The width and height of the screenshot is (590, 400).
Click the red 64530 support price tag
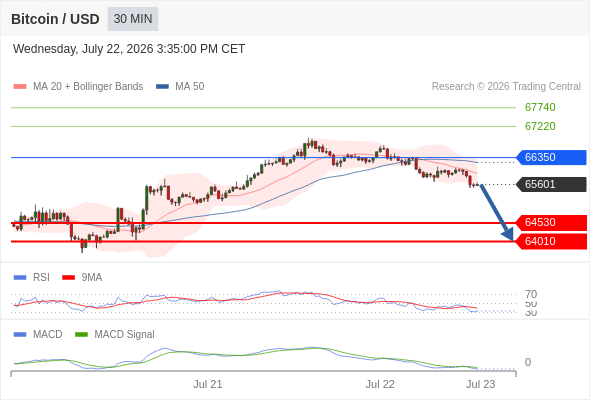pyautogui.click(x=551, y=222)
